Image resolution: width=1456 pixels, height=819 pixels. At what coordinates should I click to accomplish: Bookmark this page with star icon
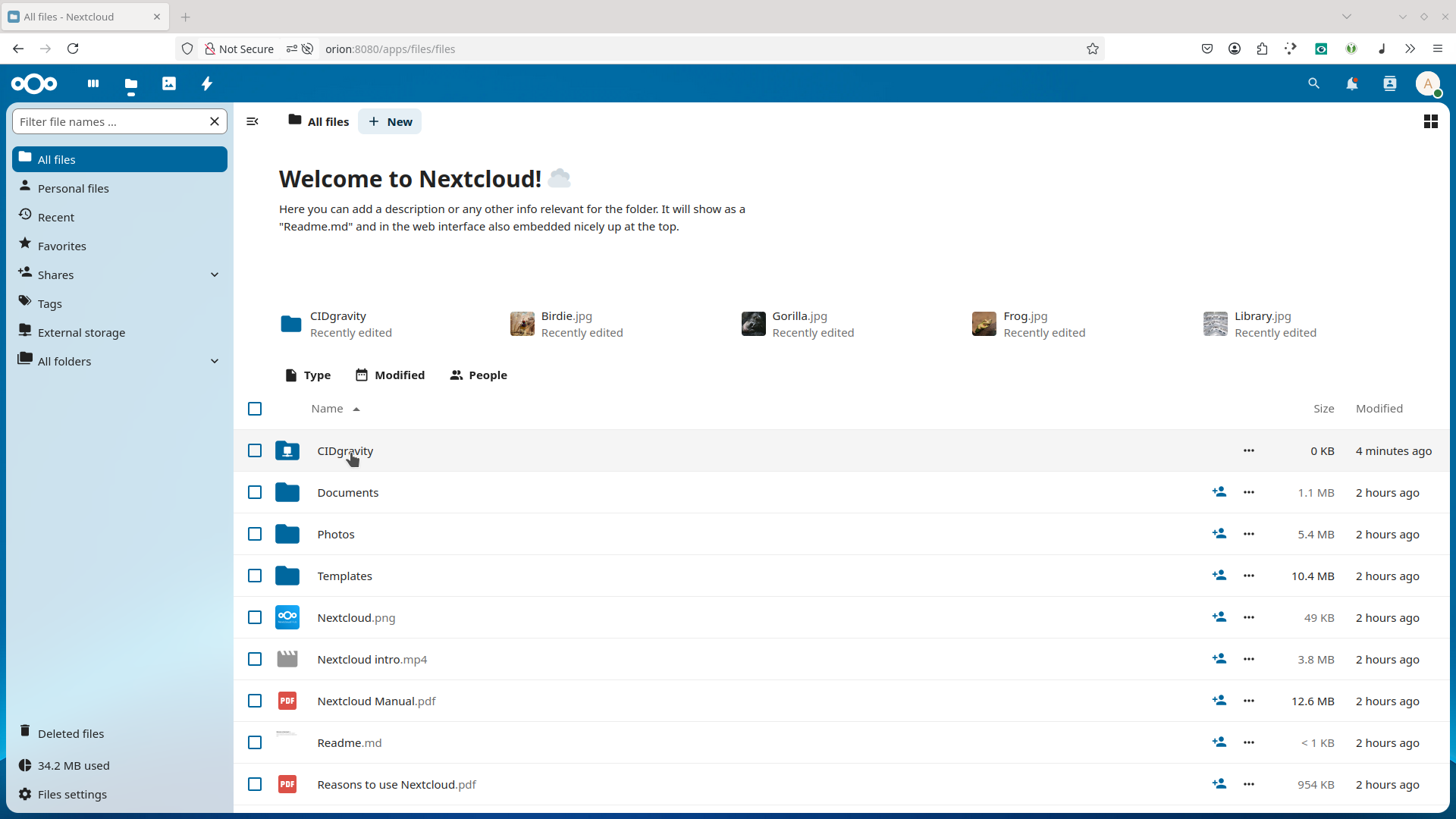[1093, 49]
